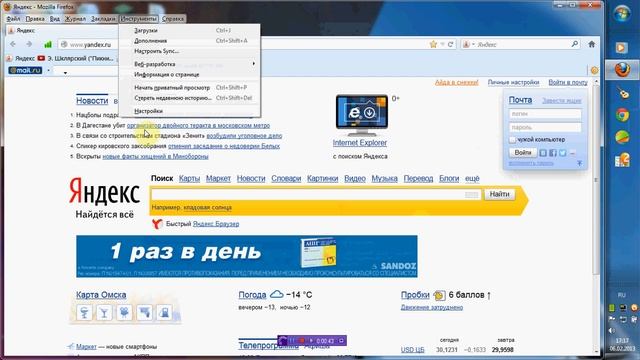640x360 pixels.
Task: Focus the логин input field
Action: click(545, 114)
